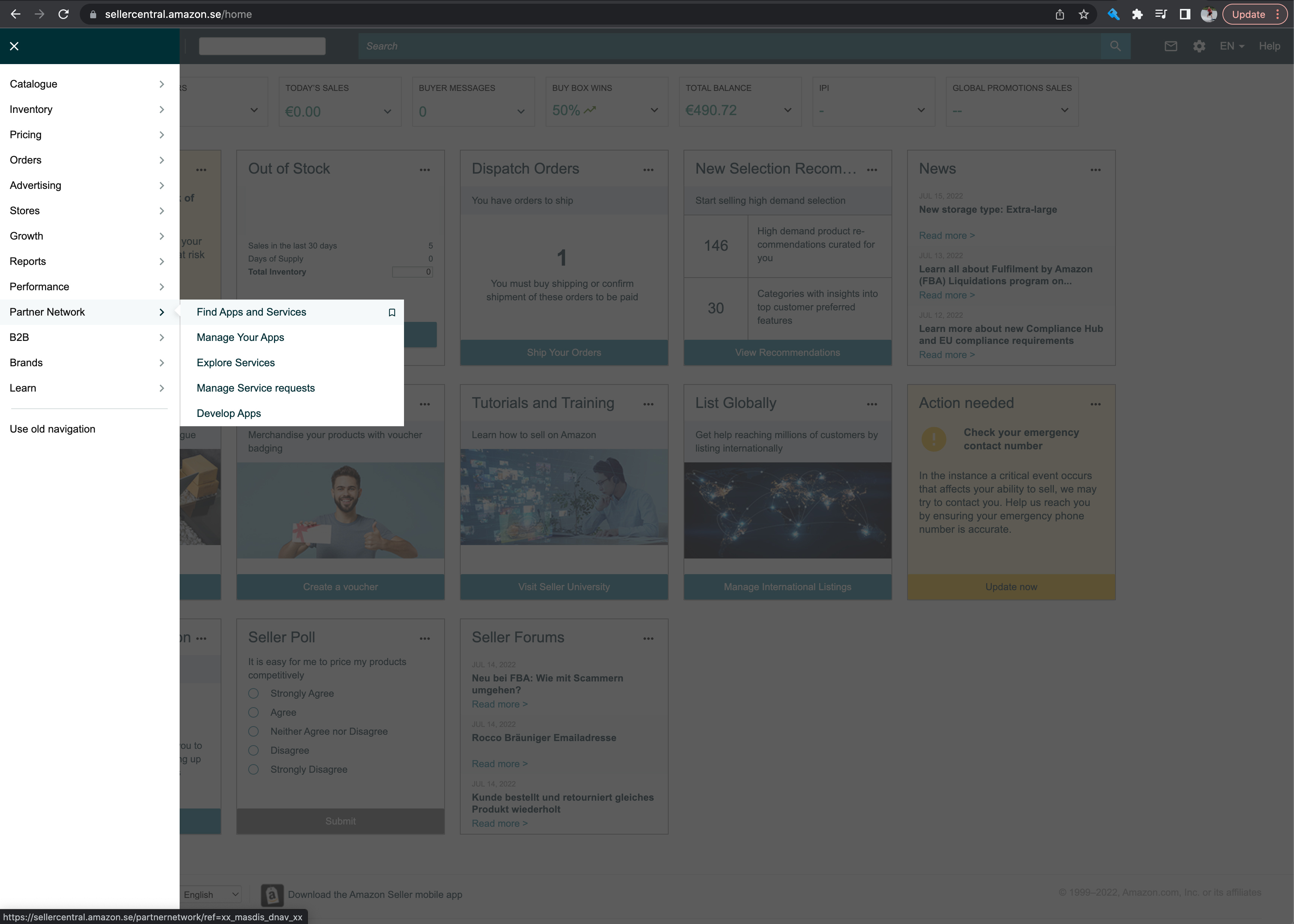Expand the Catalogue menu chevron
Image resolution: width=1294 pixels, height=924 pixels.
[x=162, y=84]
